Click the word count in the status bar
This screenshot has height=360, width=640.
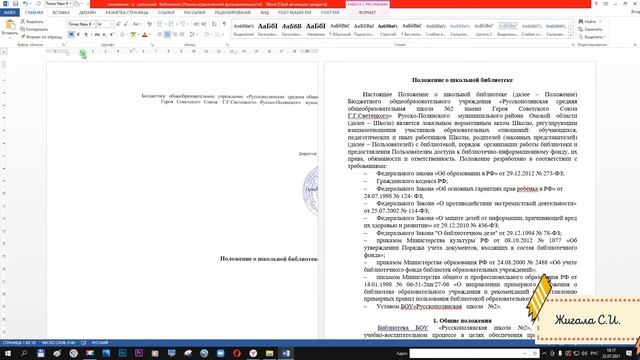click(58, 343)
